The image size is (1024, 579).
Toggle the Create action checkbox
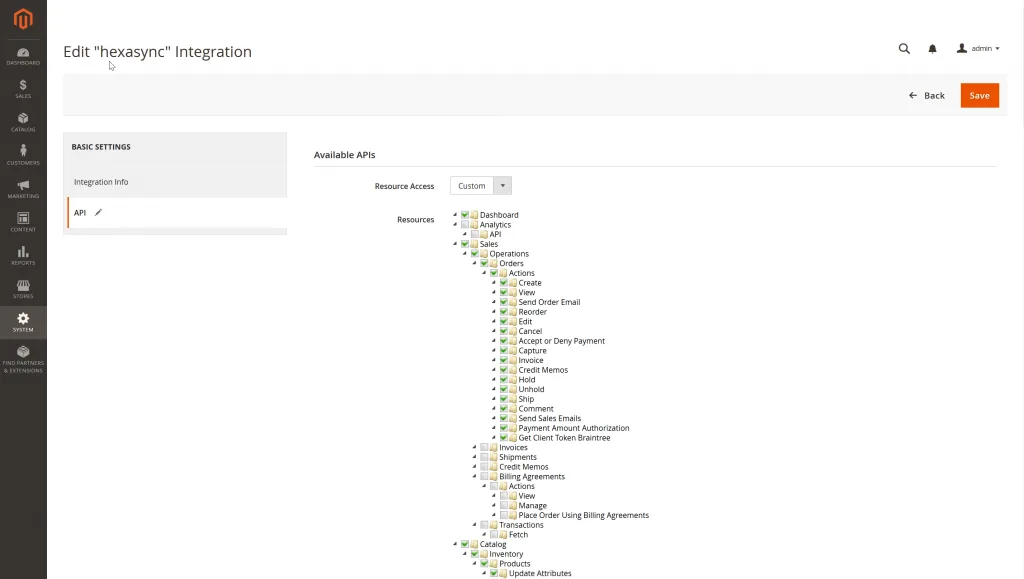(x=504, y=283)
